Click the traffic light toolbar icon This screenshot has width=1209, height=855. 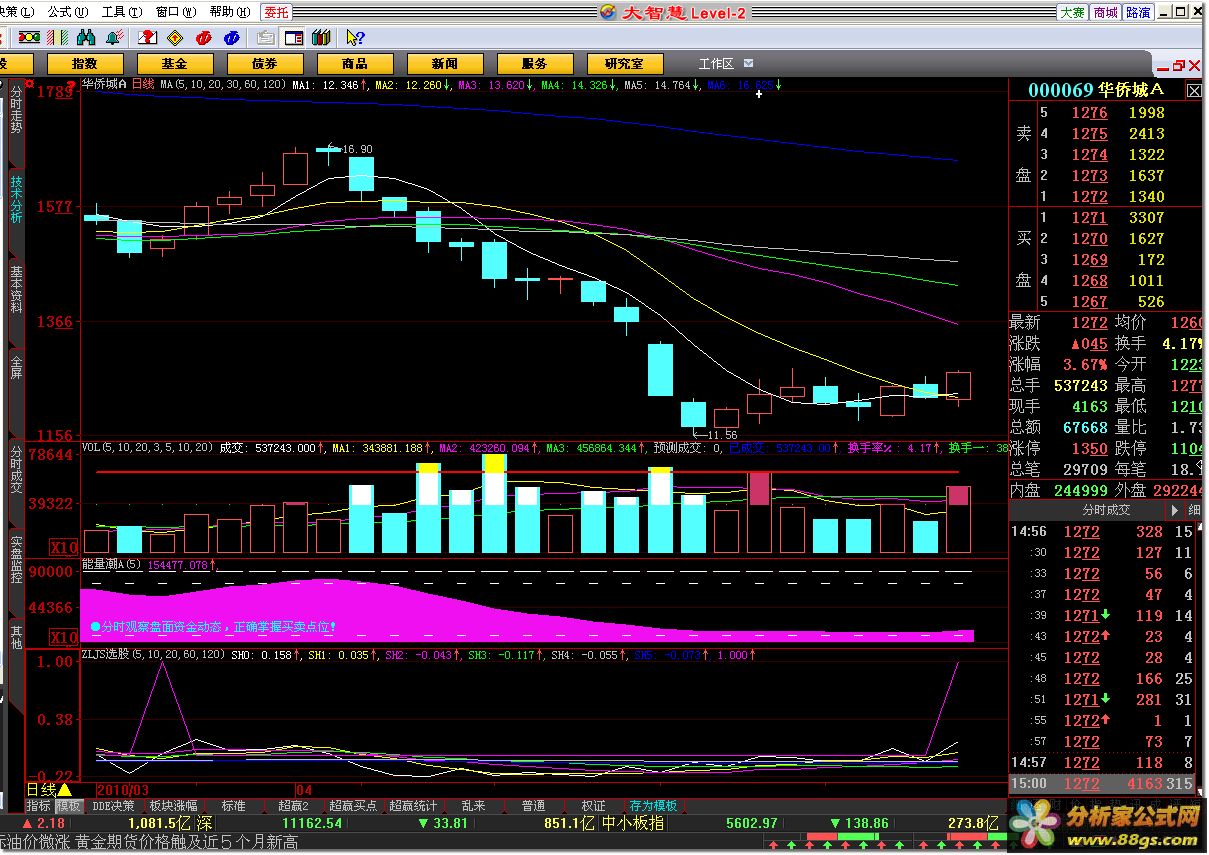[30, 38]
